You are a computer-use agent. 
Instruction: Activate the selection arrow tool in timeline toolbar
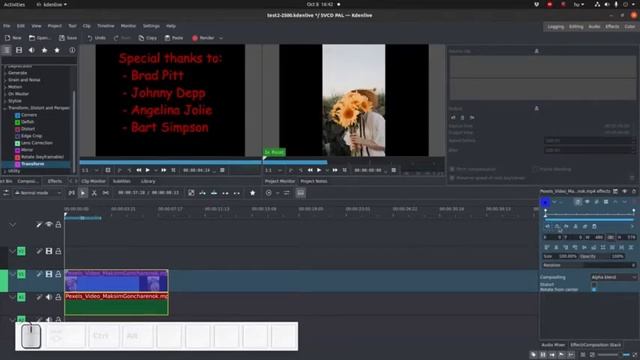point(83,193)
